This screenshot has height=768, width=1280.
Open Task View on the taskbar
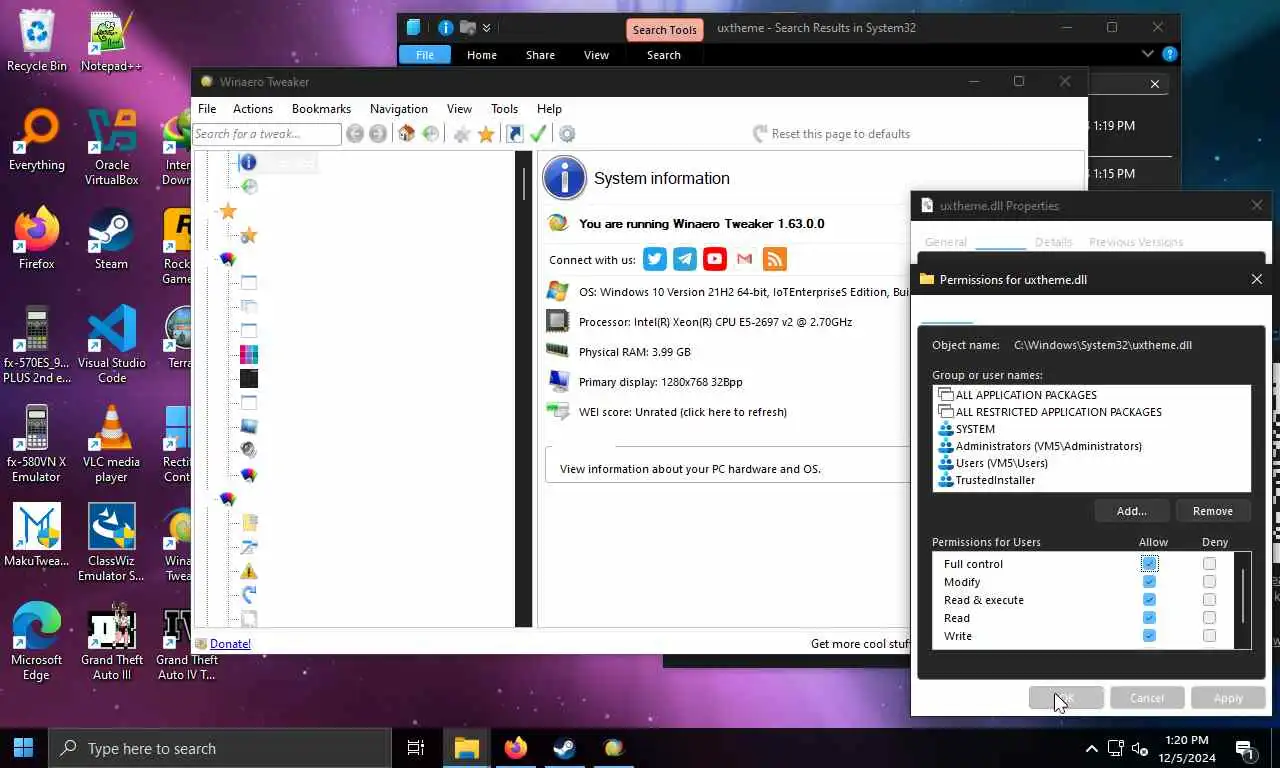point(416,748)
